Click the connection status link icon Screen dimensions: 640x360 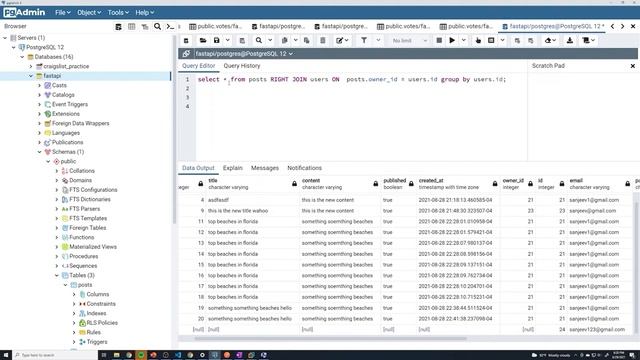(186, 53)
